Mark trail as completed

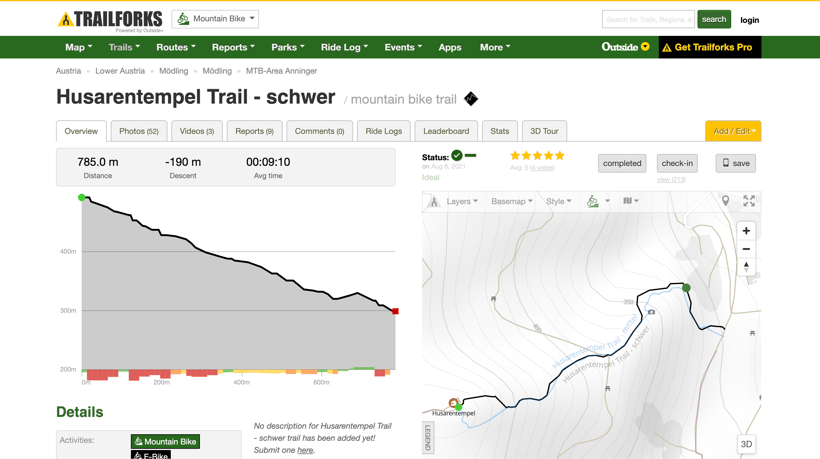click(x=622, y=163)
